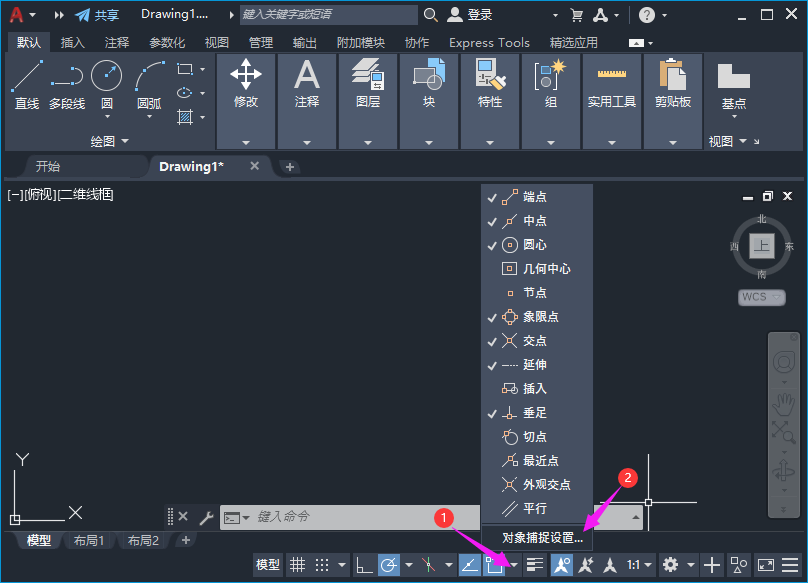
Task: Open the command line customize wrench icon
Action: click(x=206, y=517)
